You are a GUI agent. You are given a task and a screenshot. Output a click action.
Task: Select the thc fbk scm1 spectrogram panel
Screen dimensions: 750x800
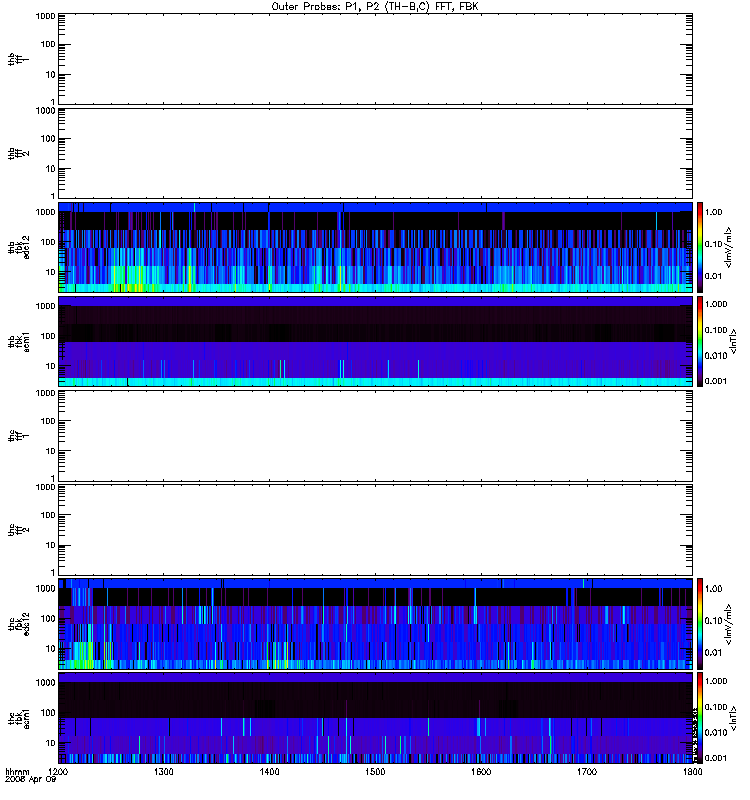(375, 718)
